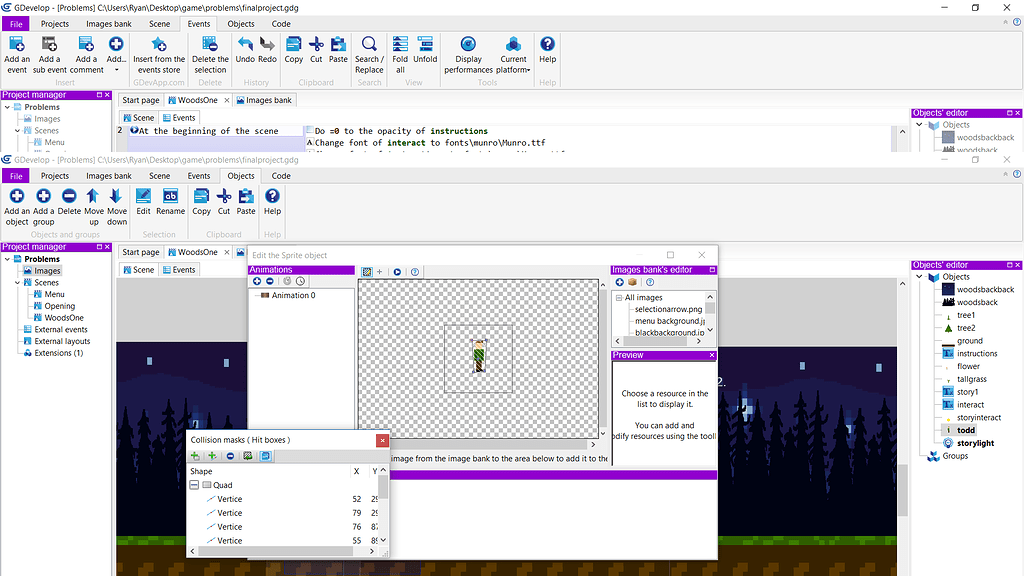This screenshot has width=1024, height=576.
Task: Open the "Display performances" tool icon
Action: point(468,51)
